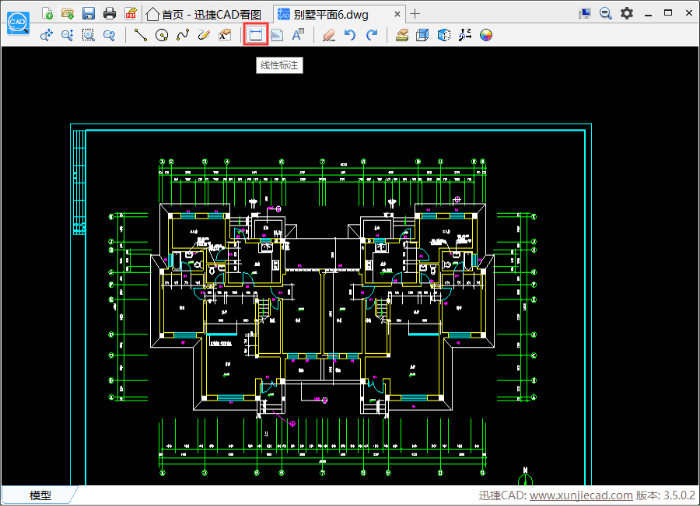Undo the last action
The height and width of the screenshot is (506, 700).
[350, 35]
